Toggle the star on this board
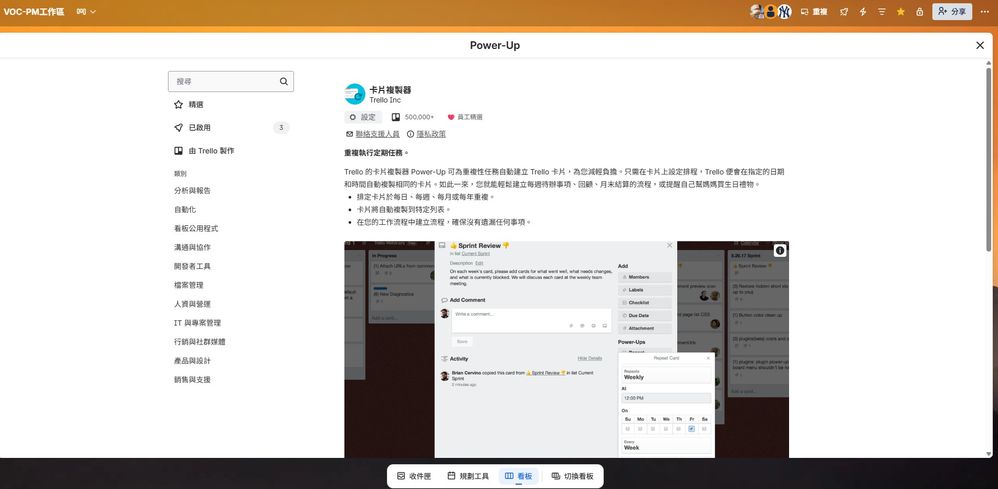Viewport: 998px width, 489px height. point(901,11)
